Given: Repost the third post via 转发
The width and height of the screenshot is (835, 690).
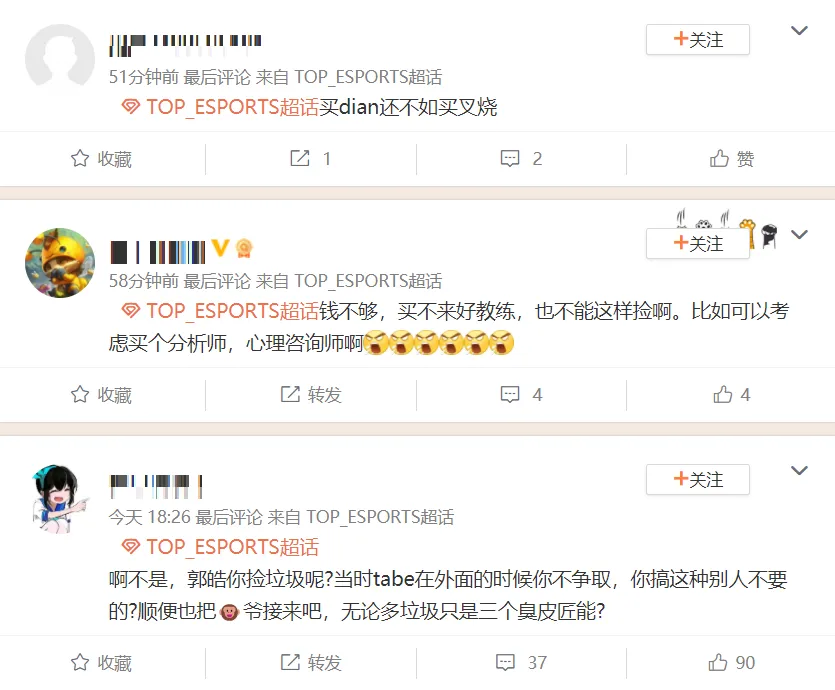Looking at the screenshot, I should [x=311, y=662].
